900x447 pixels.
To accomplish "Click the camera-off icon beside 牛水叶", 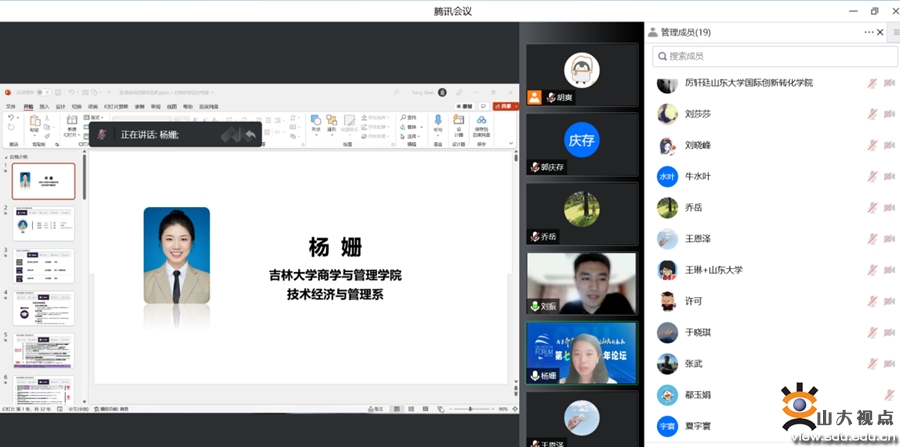I will 888,177.
